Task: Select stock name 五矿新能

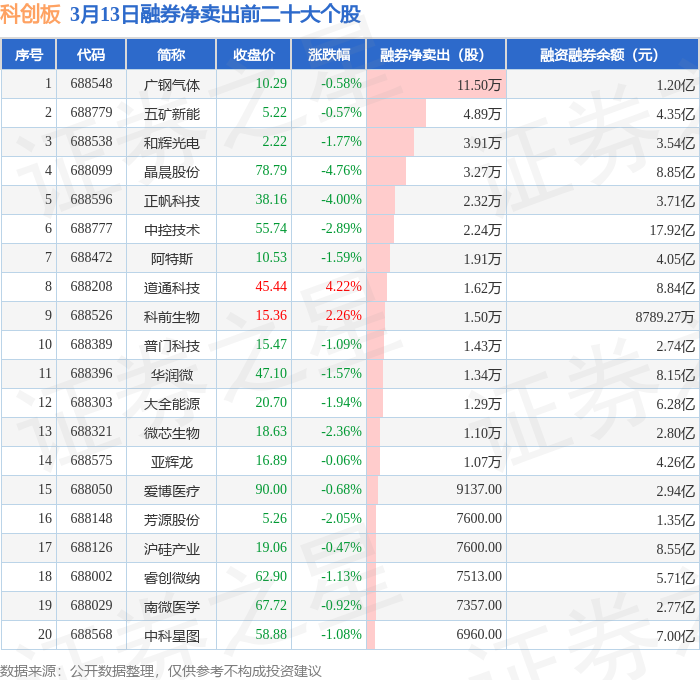Action: [x=171, y=114]
